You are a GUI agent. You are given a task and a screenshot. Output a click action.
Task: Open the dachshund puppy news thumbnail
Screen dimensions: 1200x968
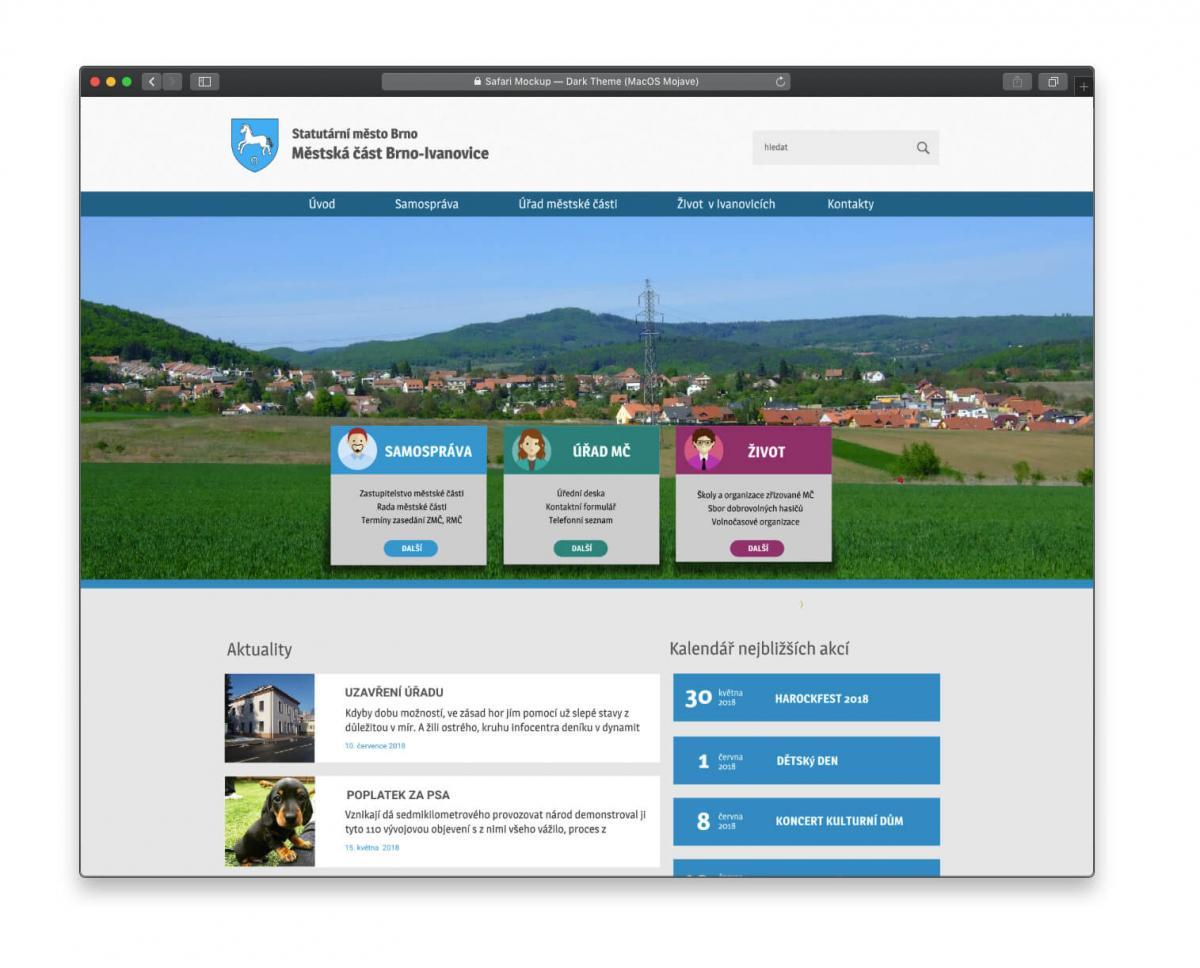click(270, 821)
